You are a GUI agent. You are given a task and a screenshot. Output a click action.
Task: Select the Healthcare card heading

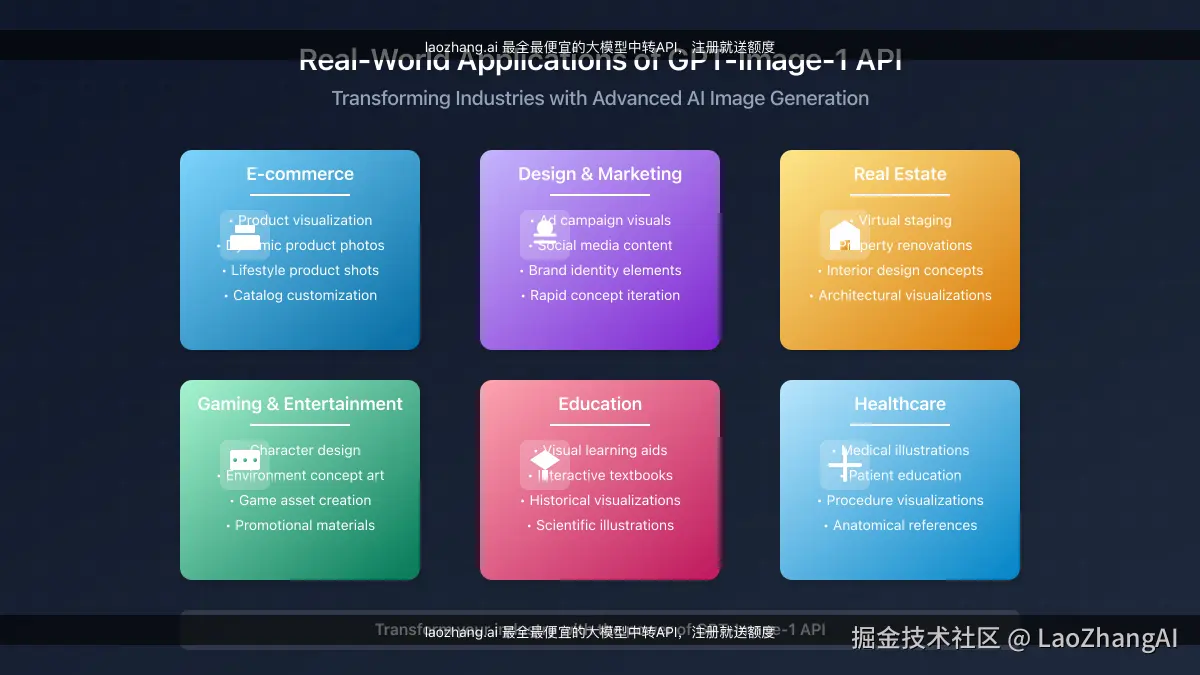(900, 404)
